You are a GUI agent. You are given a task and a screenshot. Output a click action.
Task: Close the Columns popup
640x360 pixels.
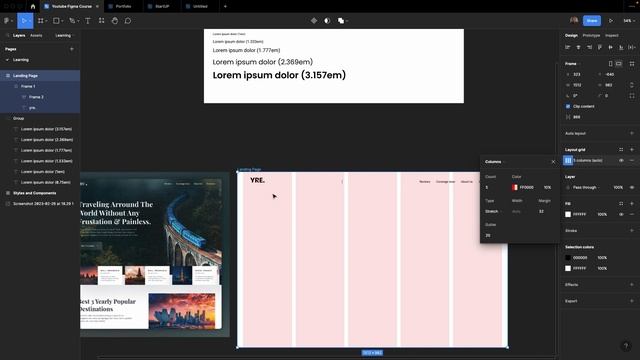553,162
